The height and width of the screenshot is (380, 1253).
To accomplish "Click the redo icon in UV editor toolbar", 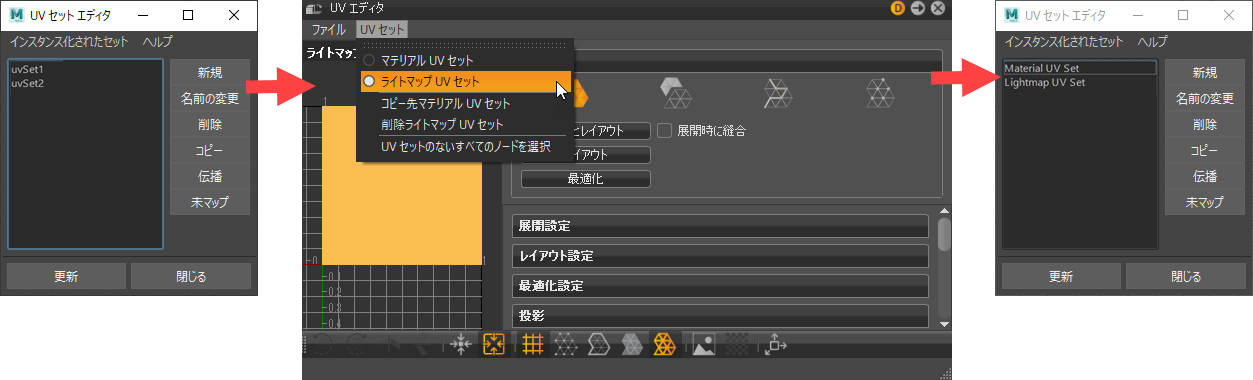I will coord(356,345).
